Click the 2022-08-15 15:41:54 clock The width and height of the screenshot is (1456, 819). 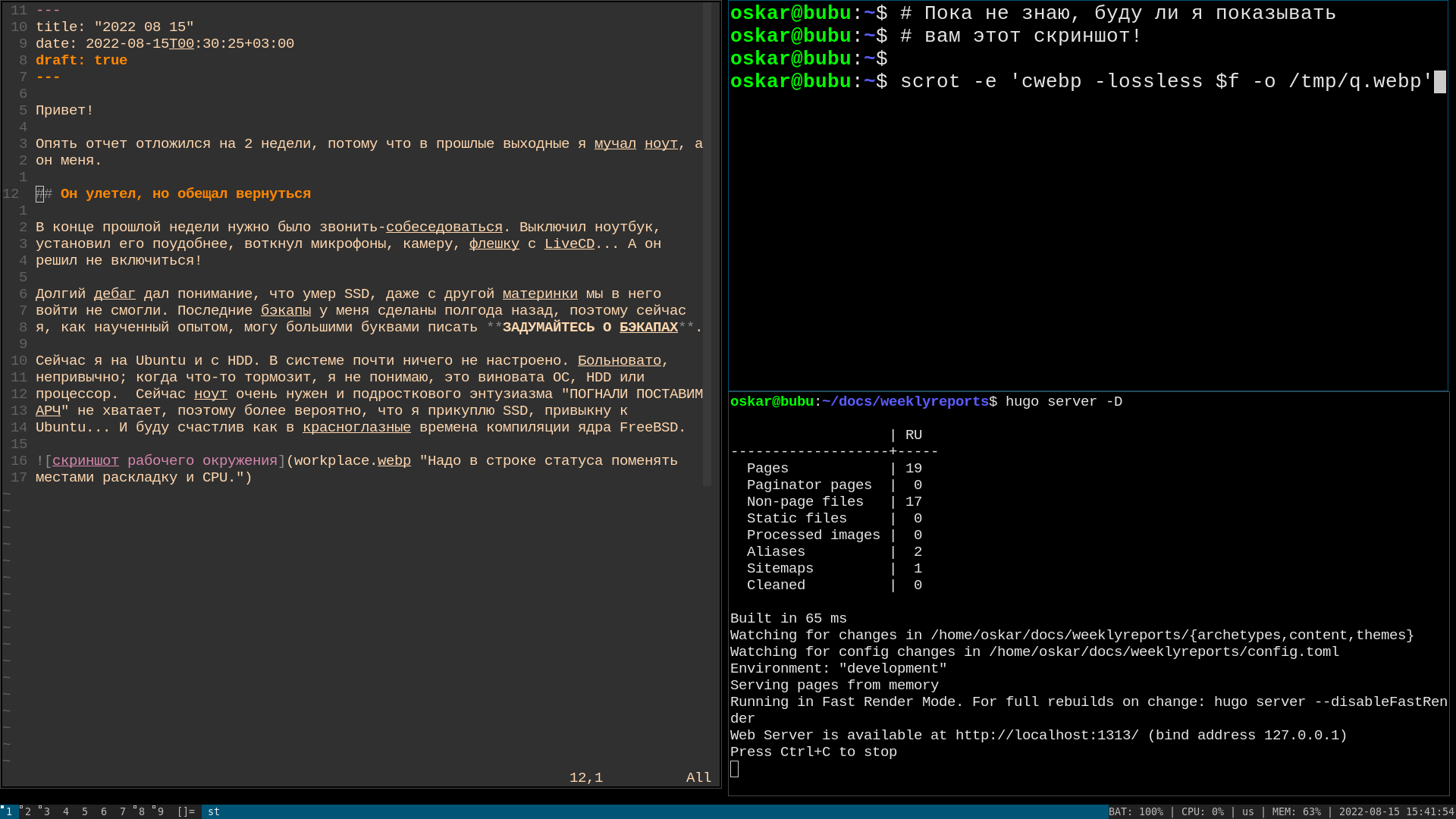tap(1396, 811)
